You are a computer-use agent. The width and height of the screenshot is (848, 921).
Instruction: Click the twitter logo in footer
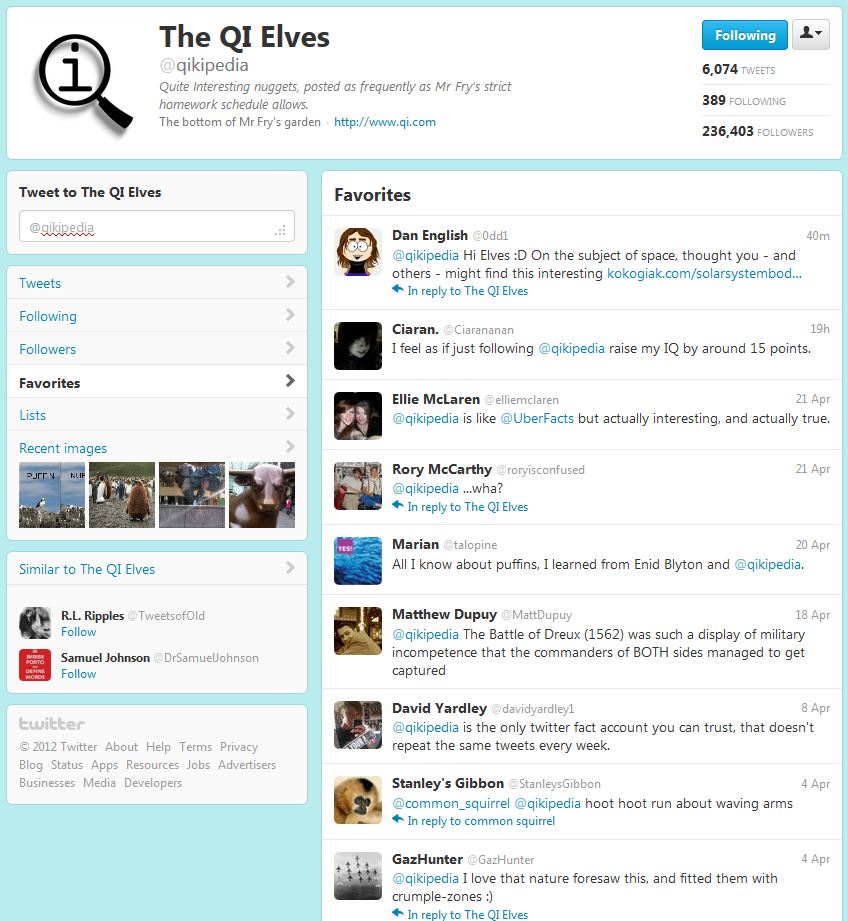pos(52,724)
